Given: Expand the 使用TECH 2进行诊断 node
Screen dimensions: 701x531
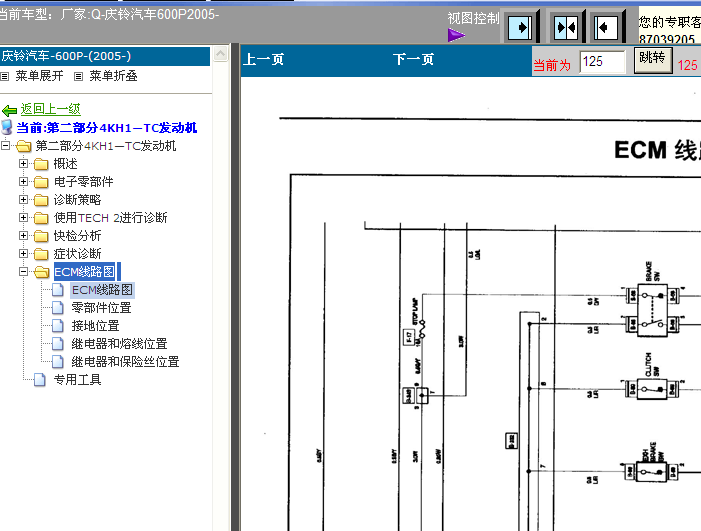Looking at the screenshot, I should [x=23, y=217].
